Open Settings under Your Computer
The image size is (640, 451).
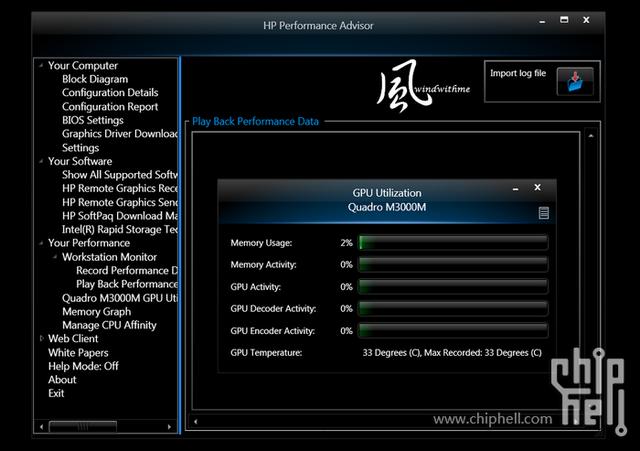pos(80,148)
